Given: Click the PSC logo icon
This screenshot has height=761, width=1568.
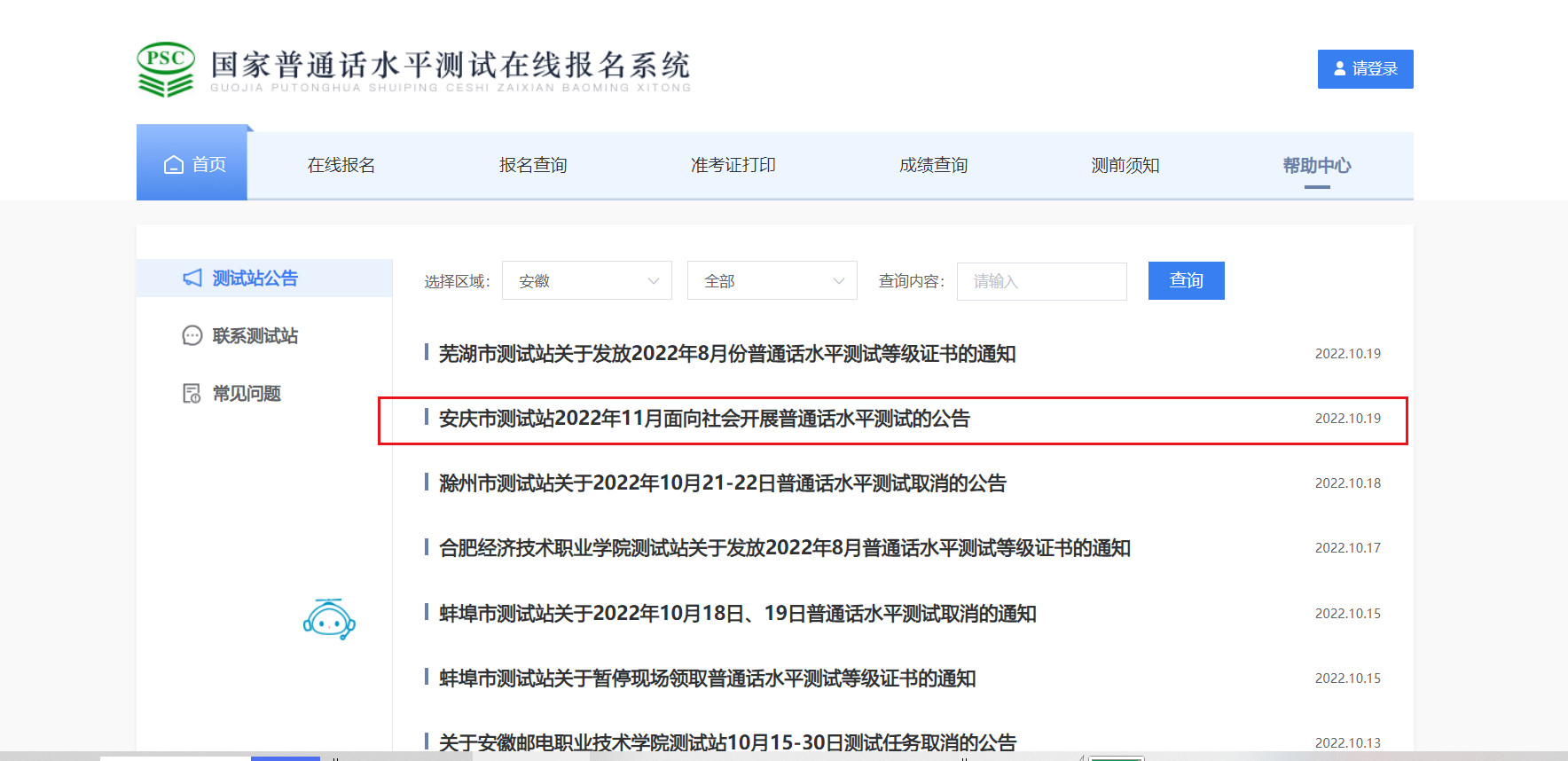Looking at the screenshot, I should 166,68.
